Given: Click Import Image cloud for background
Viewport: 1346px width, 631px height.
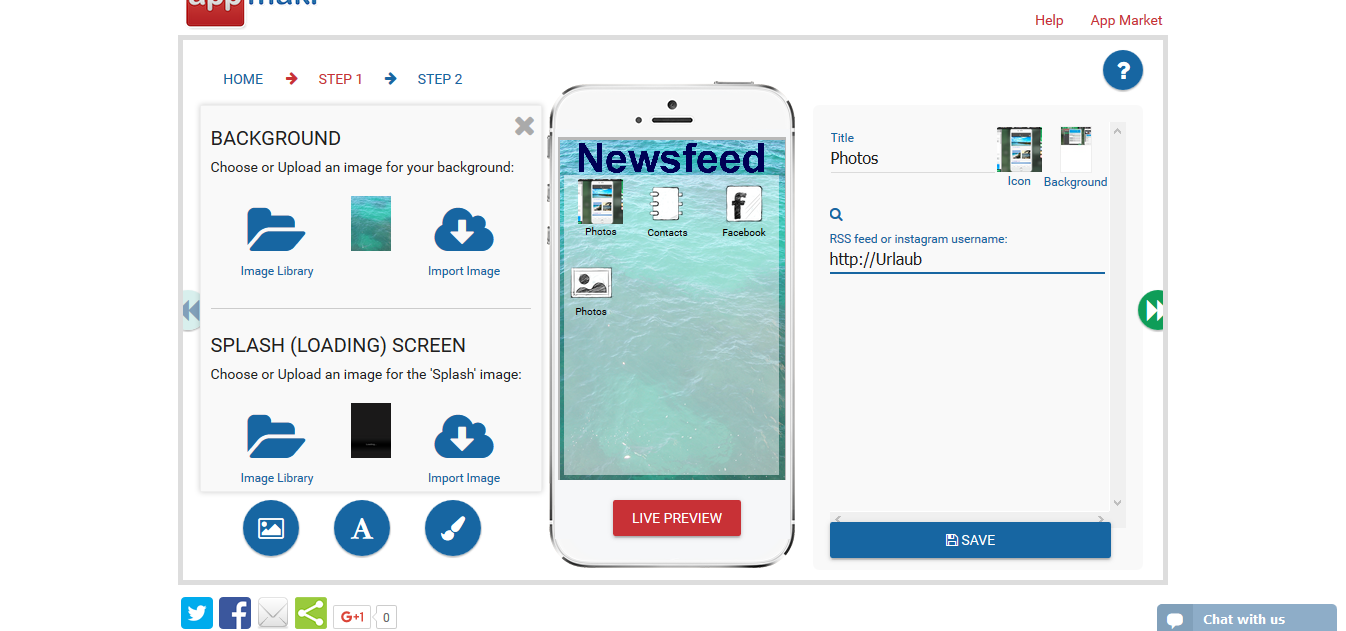Looking at the screenshot, I should [x=463, y=231].
